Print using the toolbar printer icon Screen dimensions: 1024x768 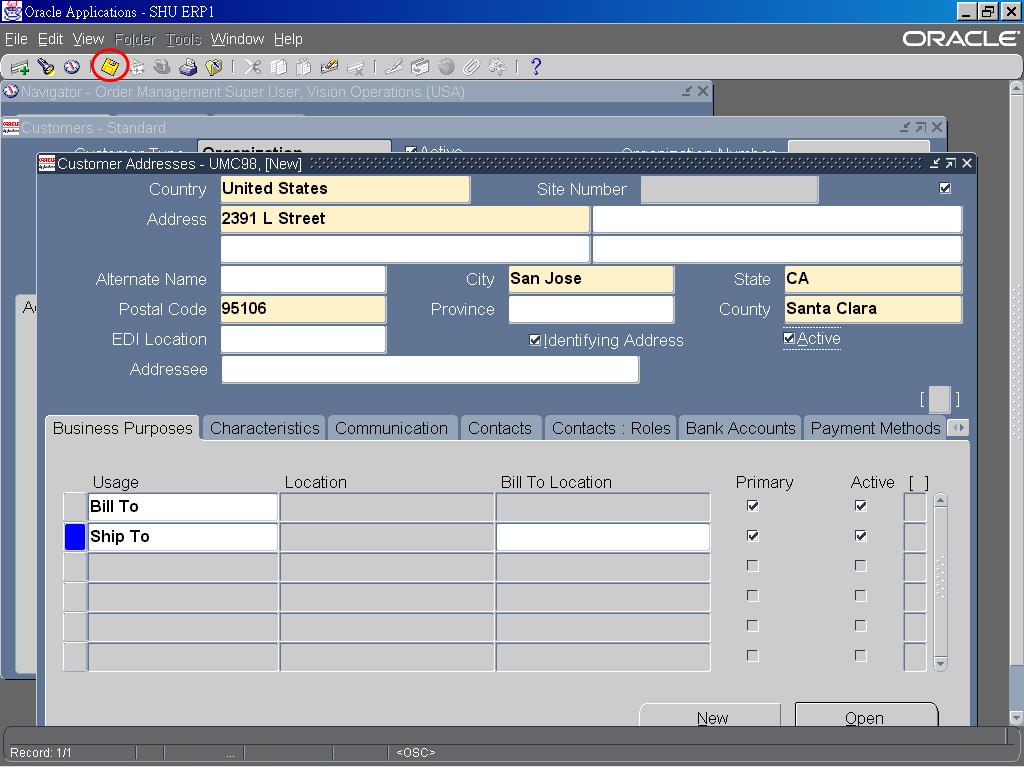click(188, 67)
